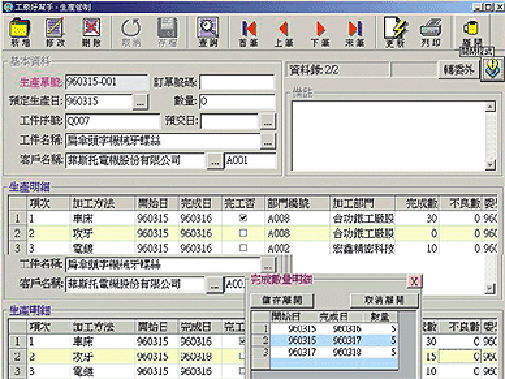The width and height of the screenshot is (505, 379).
Task: Toggle the 完工否 checkbox for the 車床 row
Action: coord(243,218)
